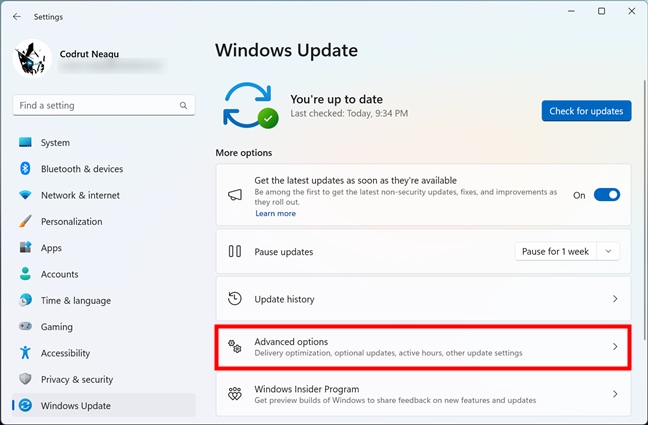Minimize the Settings window
This screenshot has width=648, height=425.
571,11
